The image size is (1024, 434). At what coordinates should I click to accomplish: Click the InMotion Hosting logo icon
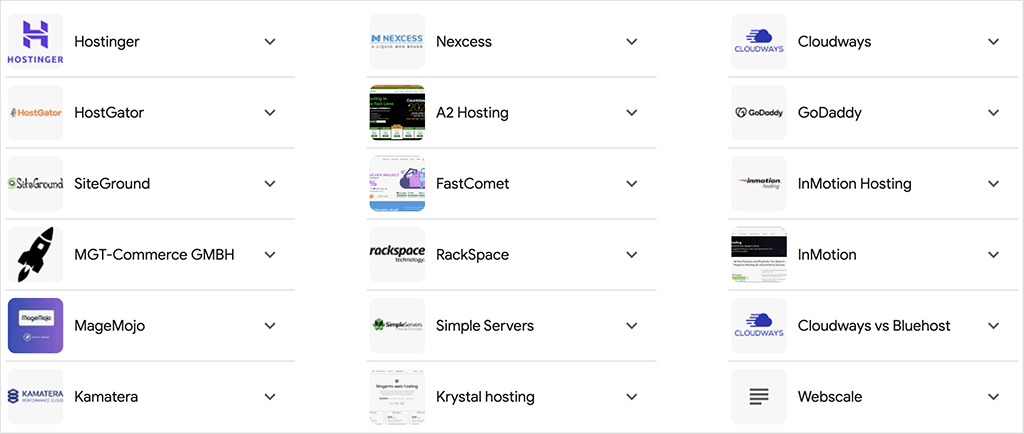point(759,183)
